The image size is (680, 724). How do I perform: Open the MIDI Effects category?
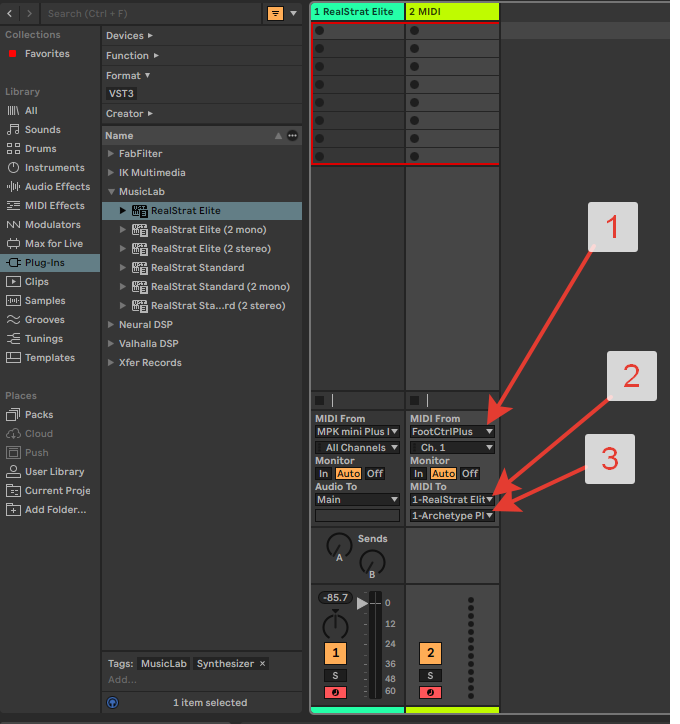(54, 205)
